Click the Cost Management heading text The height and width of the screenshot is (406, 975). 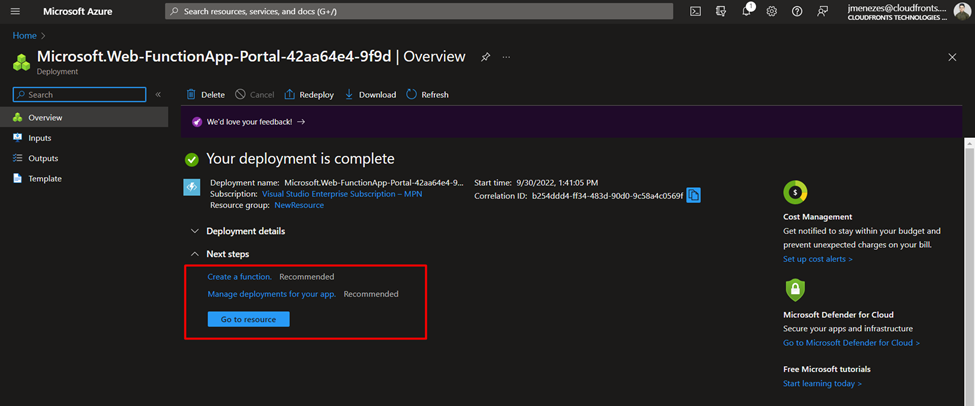point(818,217)
